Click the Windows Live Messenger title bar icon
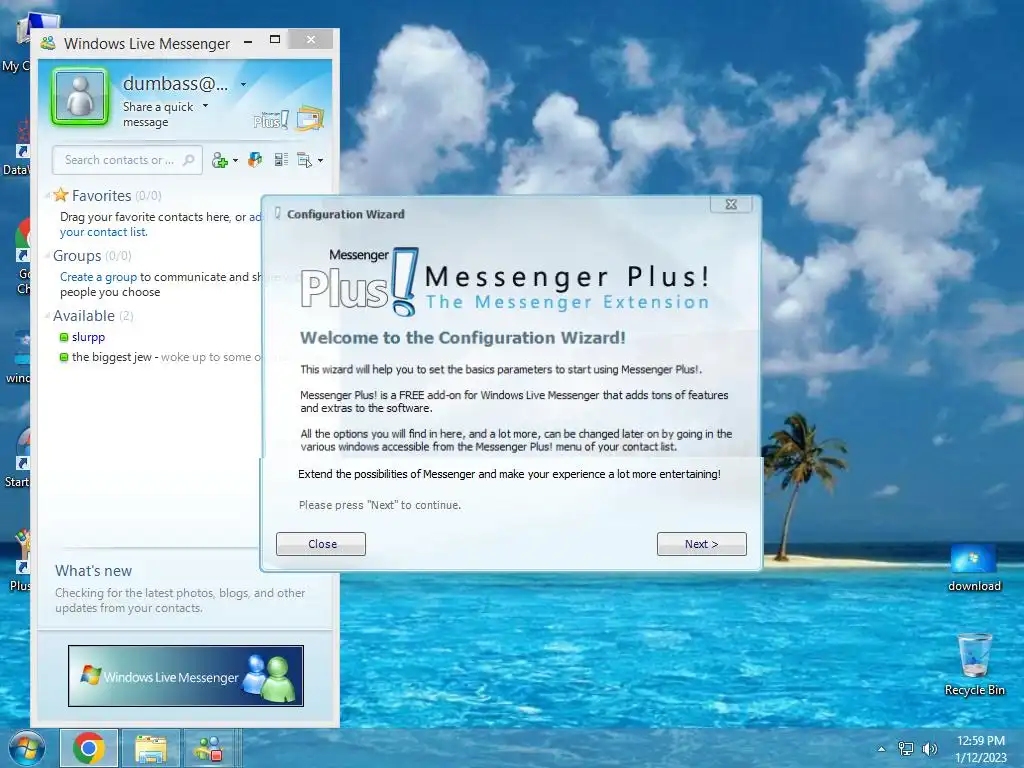 click(48, 44)
